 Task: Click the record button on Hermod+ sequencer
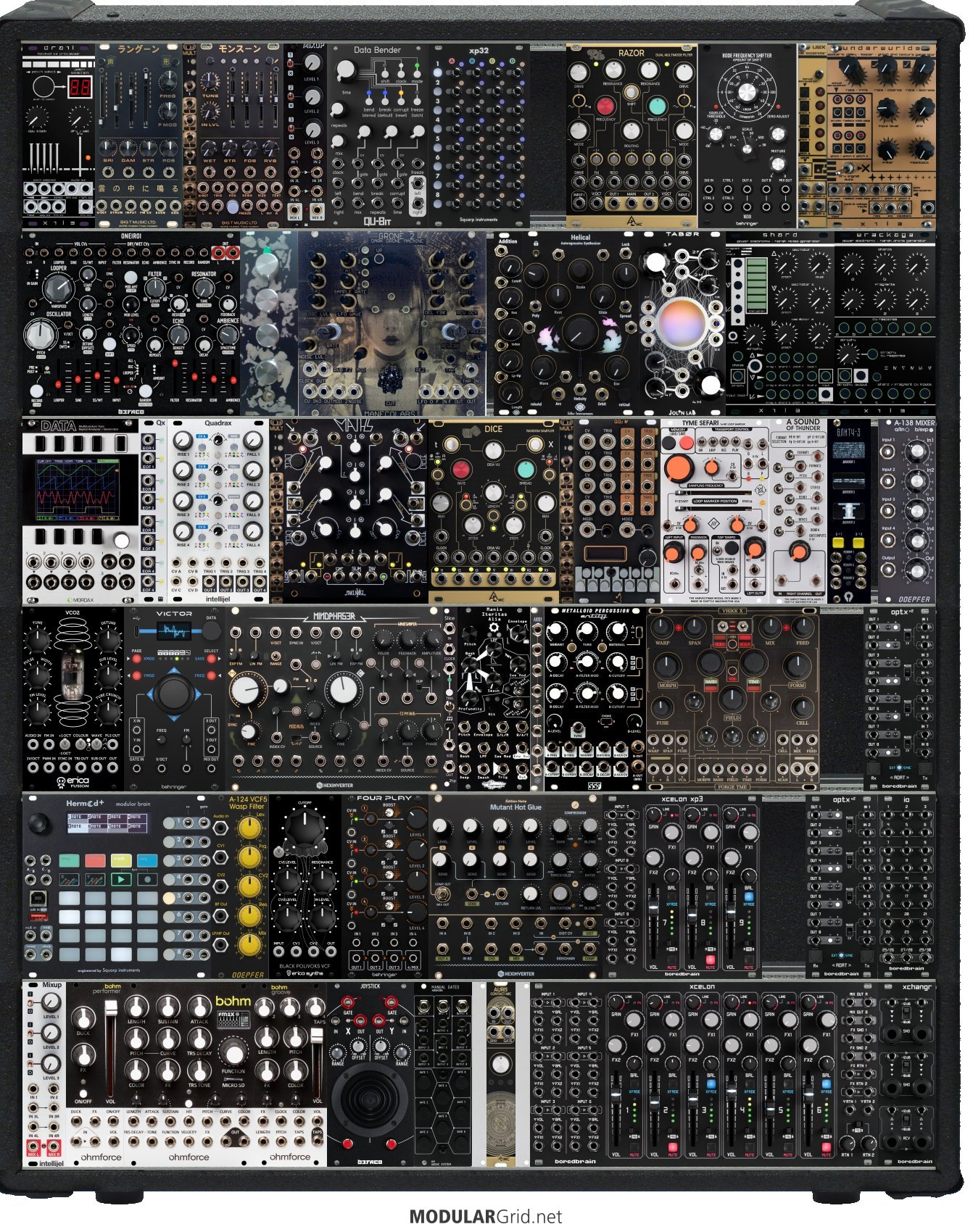[147, 880]
